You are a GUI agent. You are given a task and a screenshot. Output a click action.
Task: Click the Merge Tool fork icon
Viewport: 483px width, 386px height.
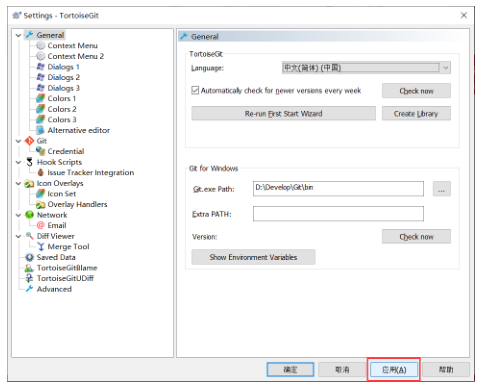click(40, 247)
